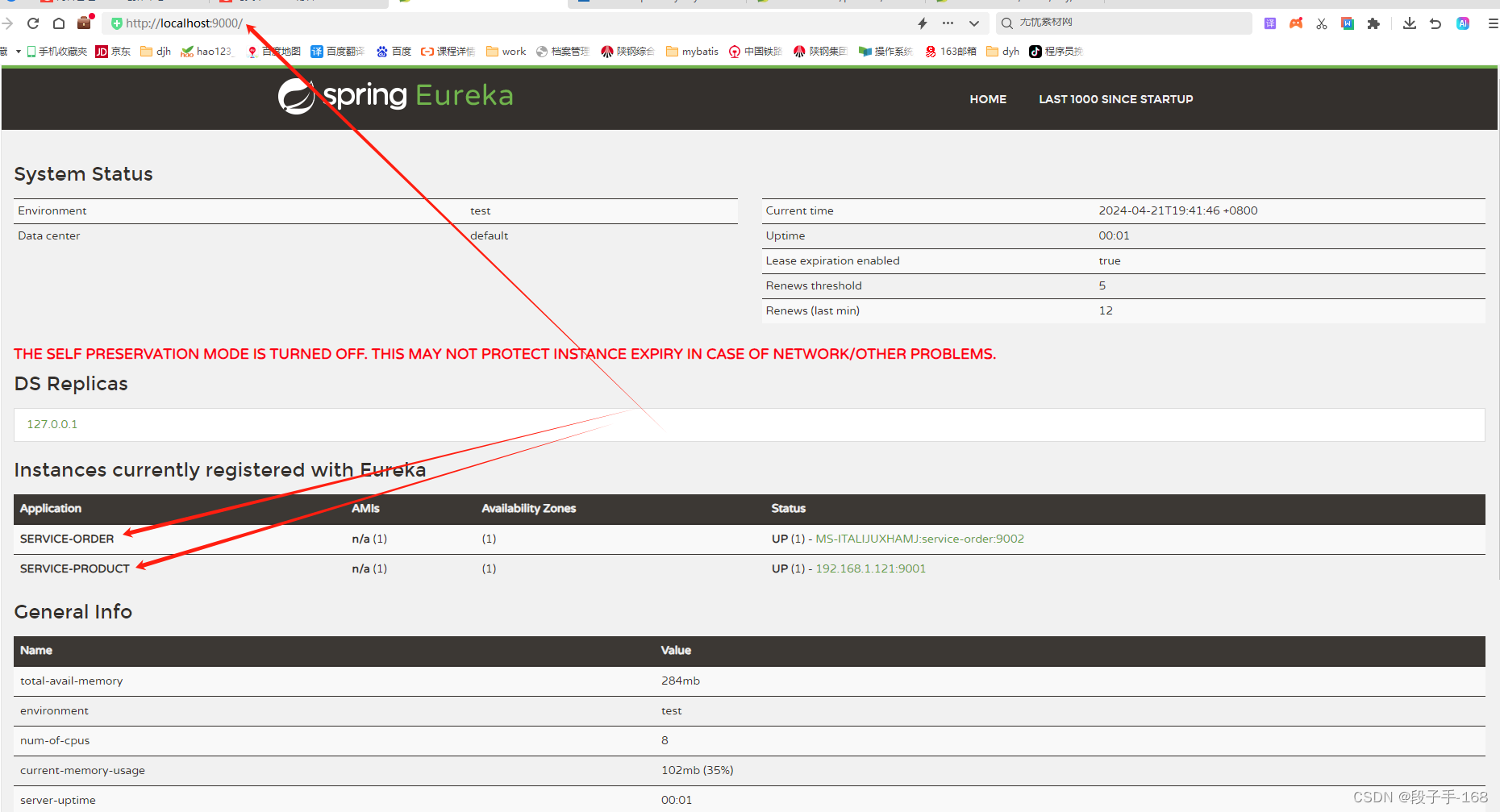The width and height of the screenshot is (1500, 812).
Task: Click the search magnifier icon
Action: pos(1007,23)
